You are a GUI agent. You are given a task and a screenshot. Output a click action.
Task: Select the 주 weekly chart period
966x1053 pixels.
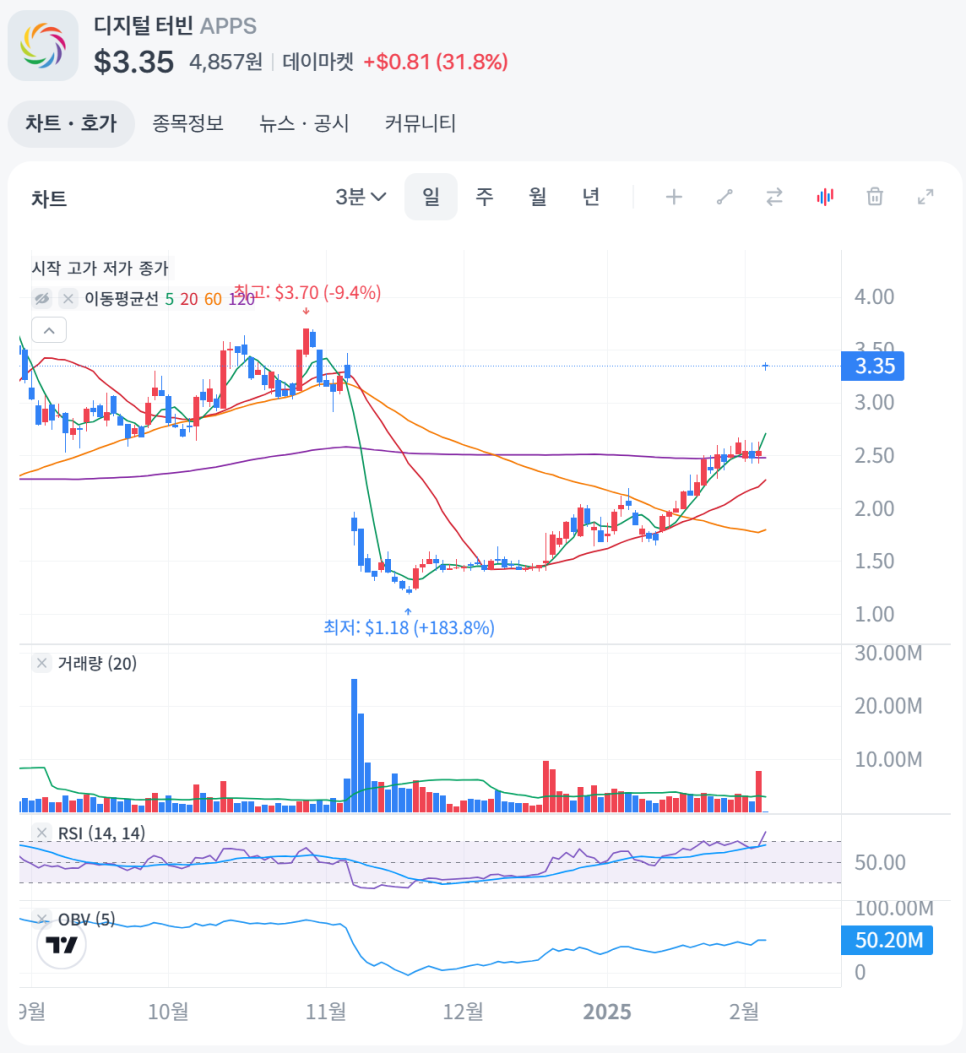pyautogui.click(x=484, y=197)
